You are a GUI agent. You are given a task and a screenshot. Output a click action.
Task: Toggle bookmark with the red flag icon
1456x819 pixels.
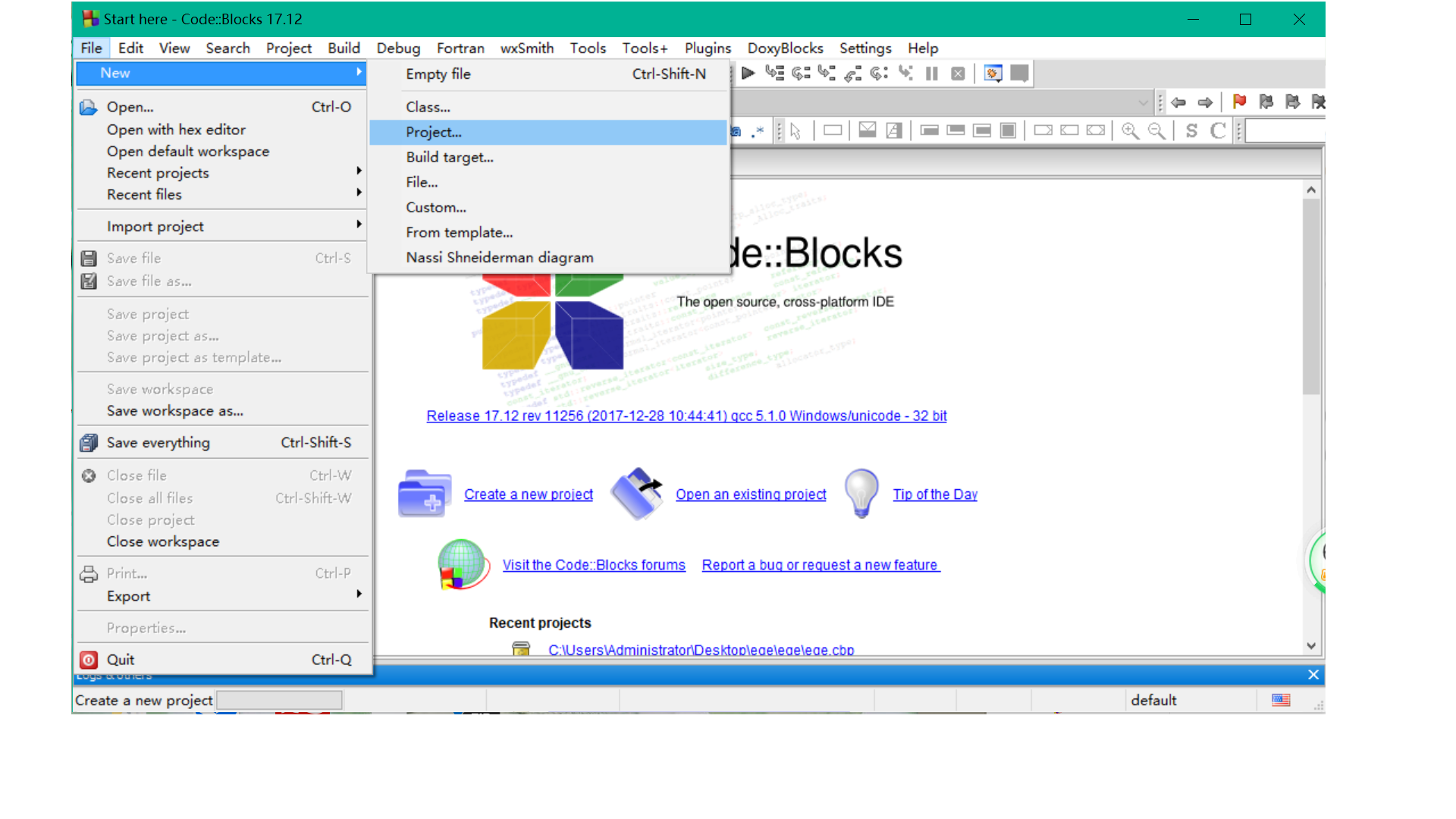pos(1240,102)
